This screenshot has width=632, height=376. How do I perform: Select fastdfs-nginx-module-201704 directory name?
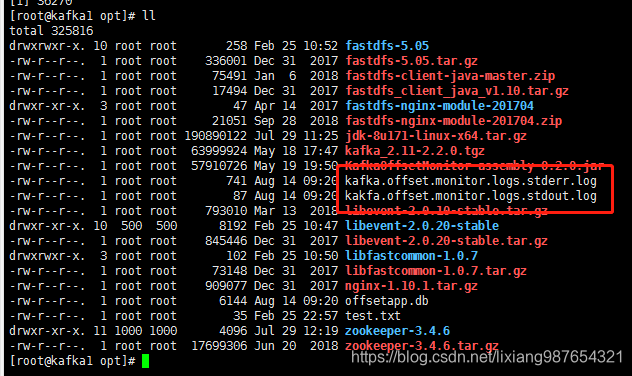[x=439, y=106]
